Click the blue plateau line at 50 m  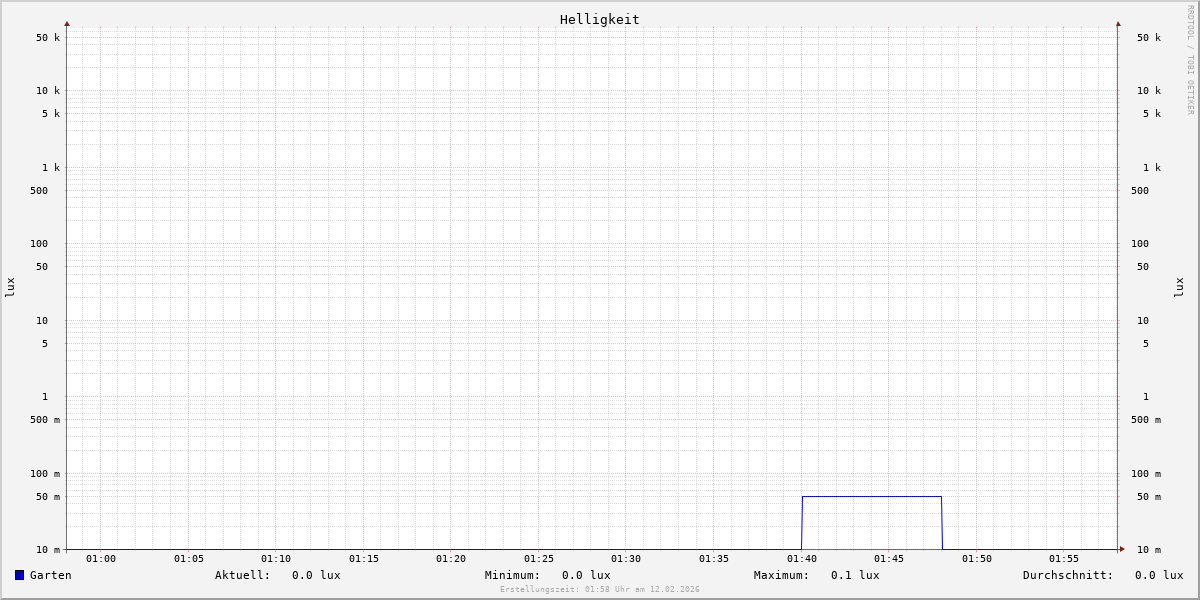[x=872, y=496]
